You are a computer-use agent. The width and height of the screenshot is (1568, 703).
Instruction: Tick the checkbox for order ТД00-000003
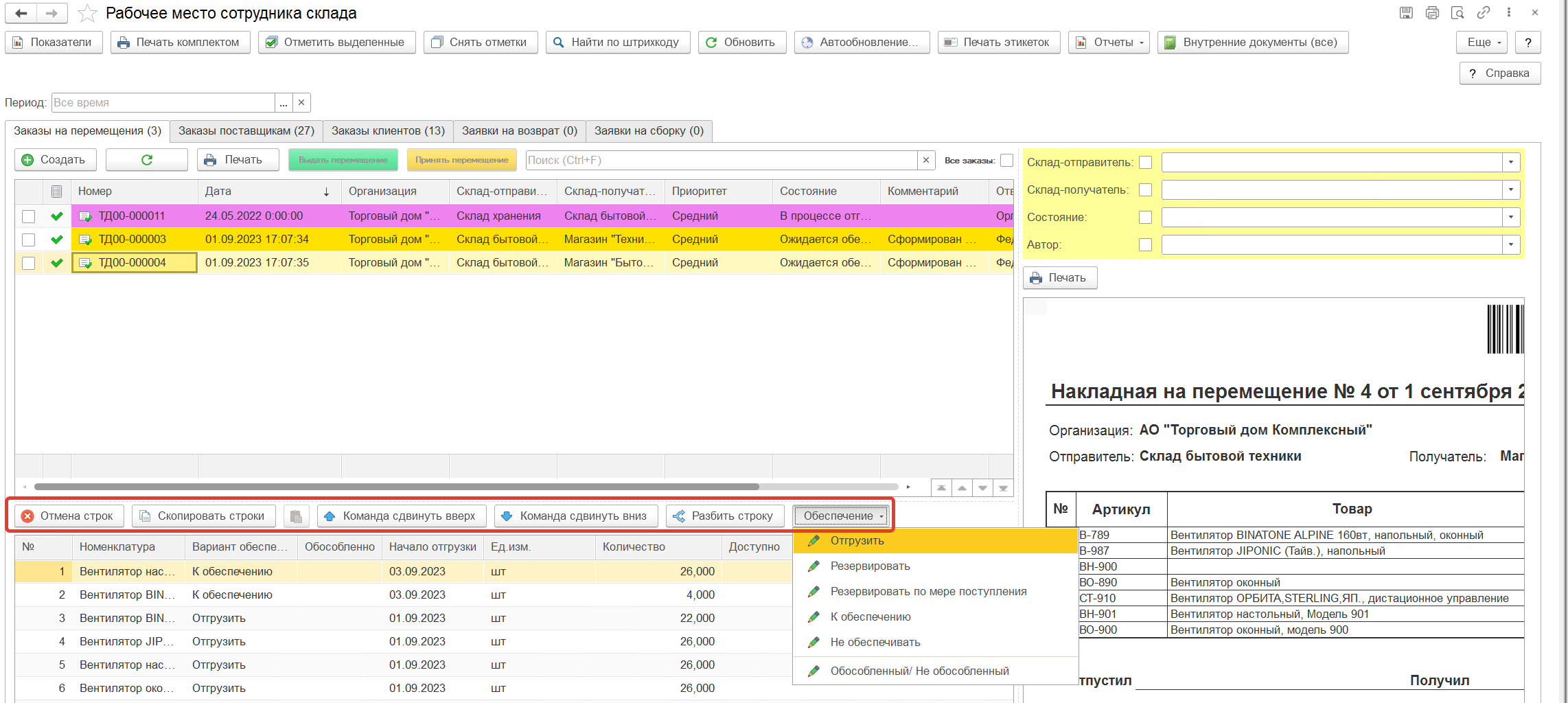[x=28, y=240]
